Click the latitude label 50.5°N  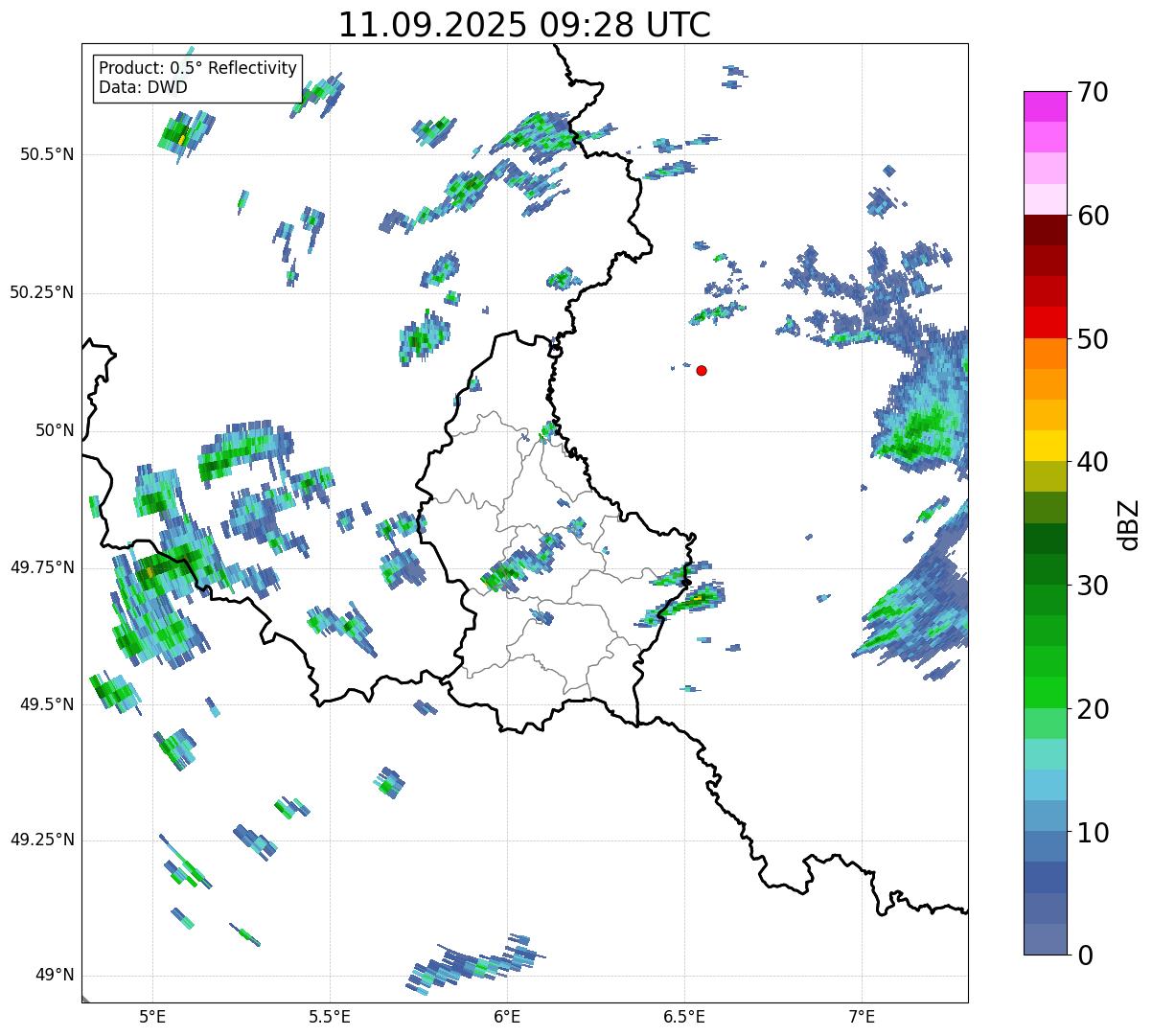pyautogui.click(x=48, y=154)
